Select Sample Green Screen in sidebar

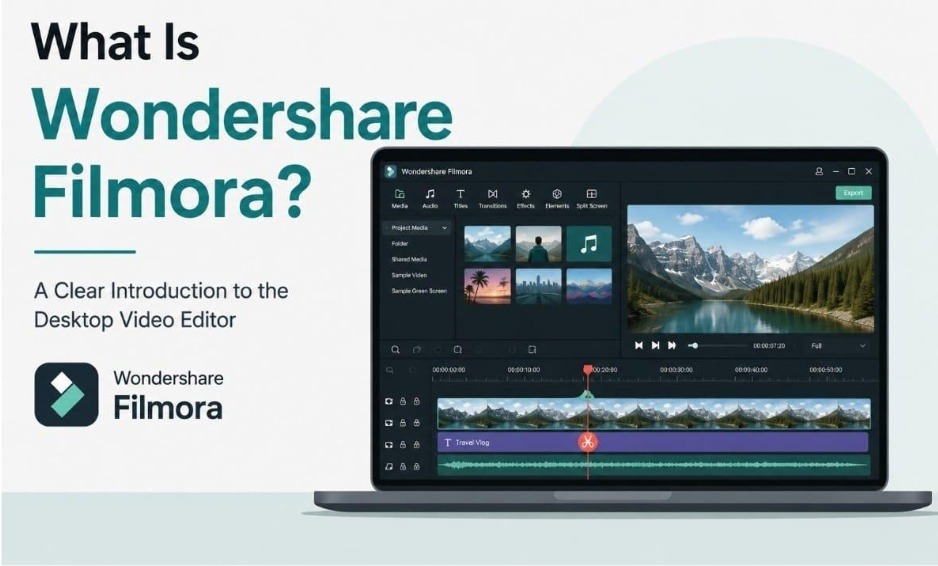tap(419, 291)
